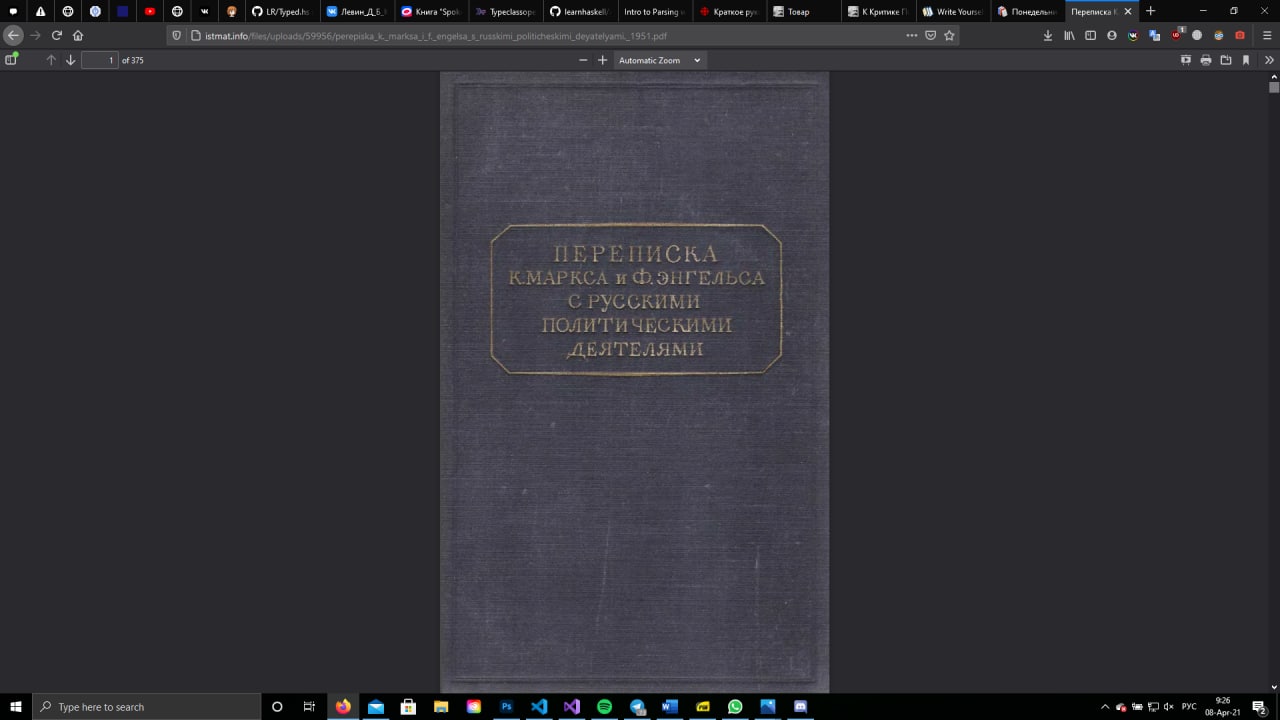Screen dimensions: 1280x720
Task: Open Discord from taskbar
Action: pos(800,706)
